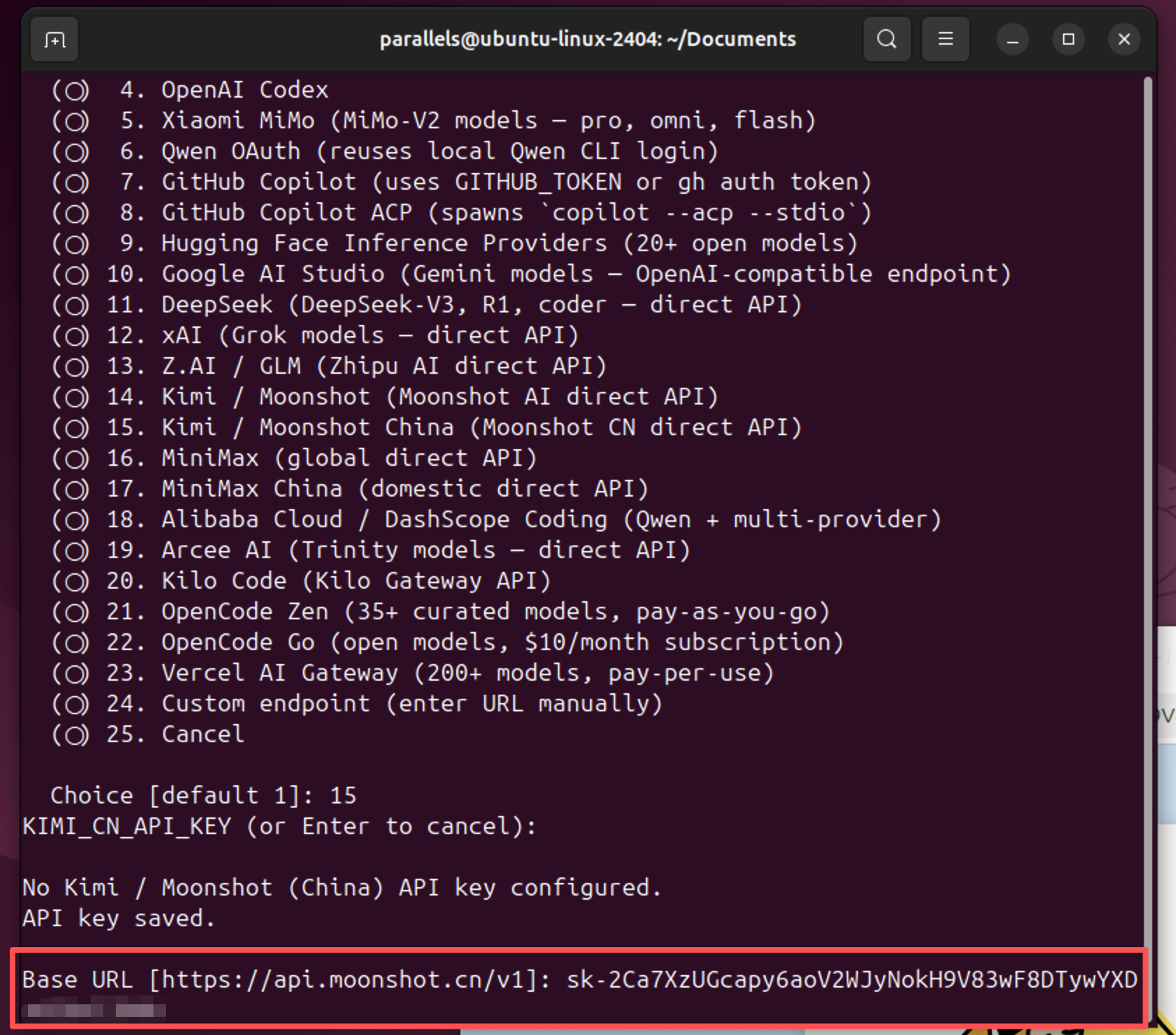Click the terminal search icon
Screen dimensions: 1176x1035
[887, 39]
